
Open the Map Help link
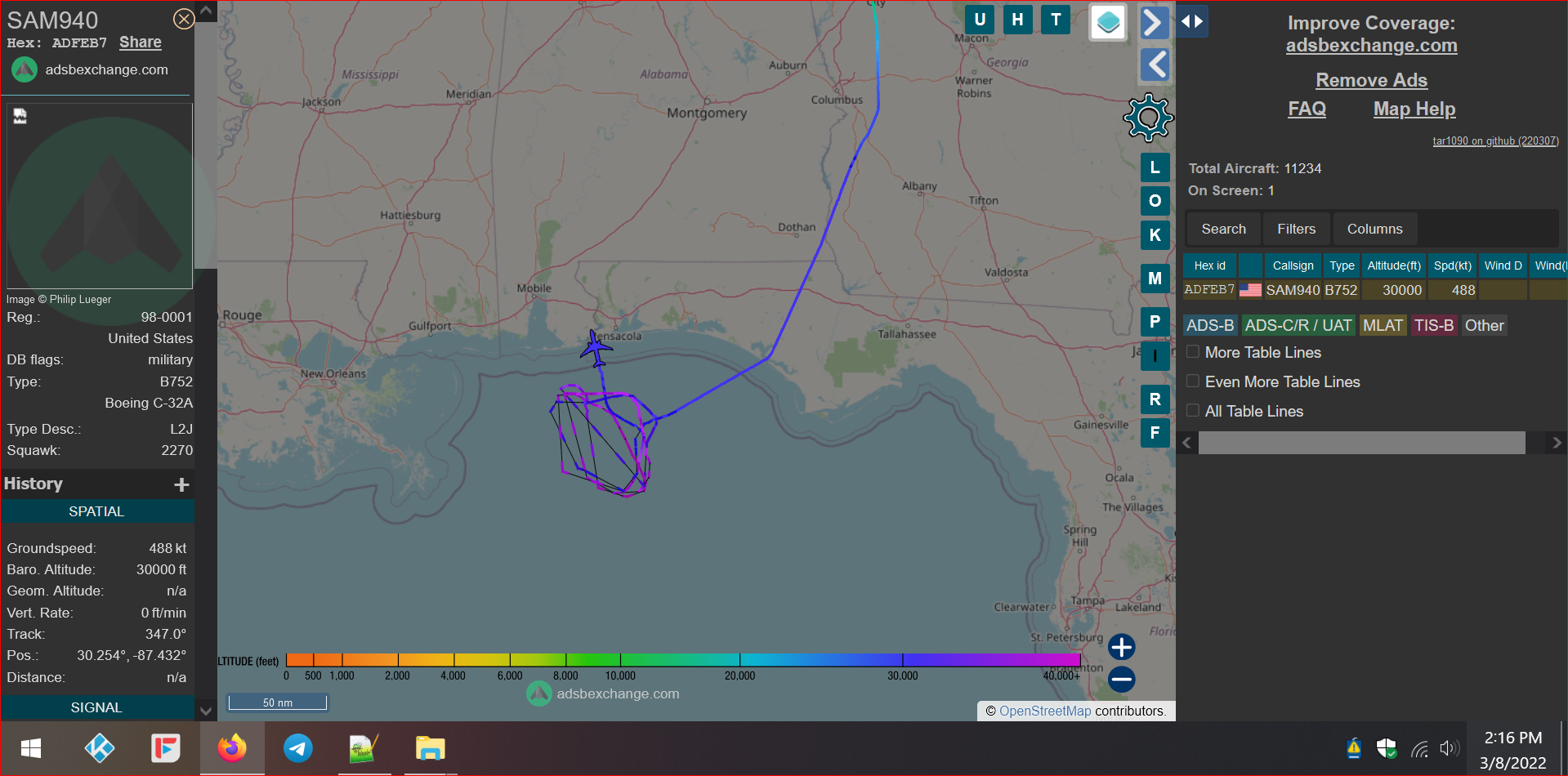pos(1414,109)
